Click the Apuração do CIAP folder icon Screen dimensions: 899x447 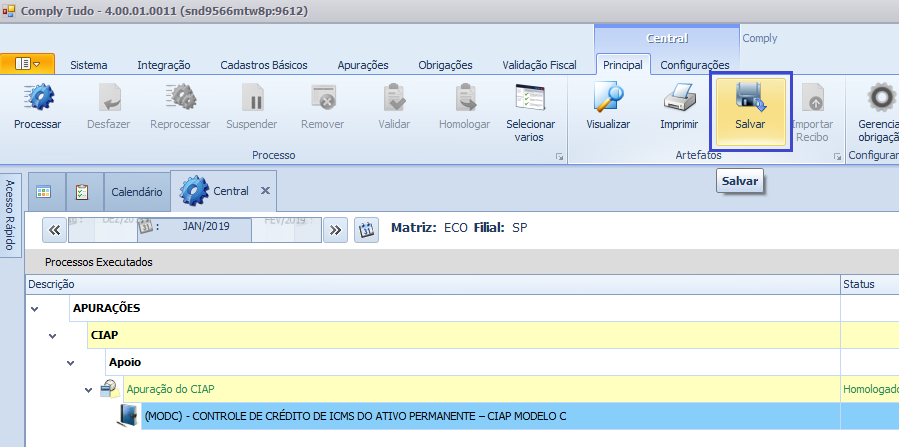point(110,389)
